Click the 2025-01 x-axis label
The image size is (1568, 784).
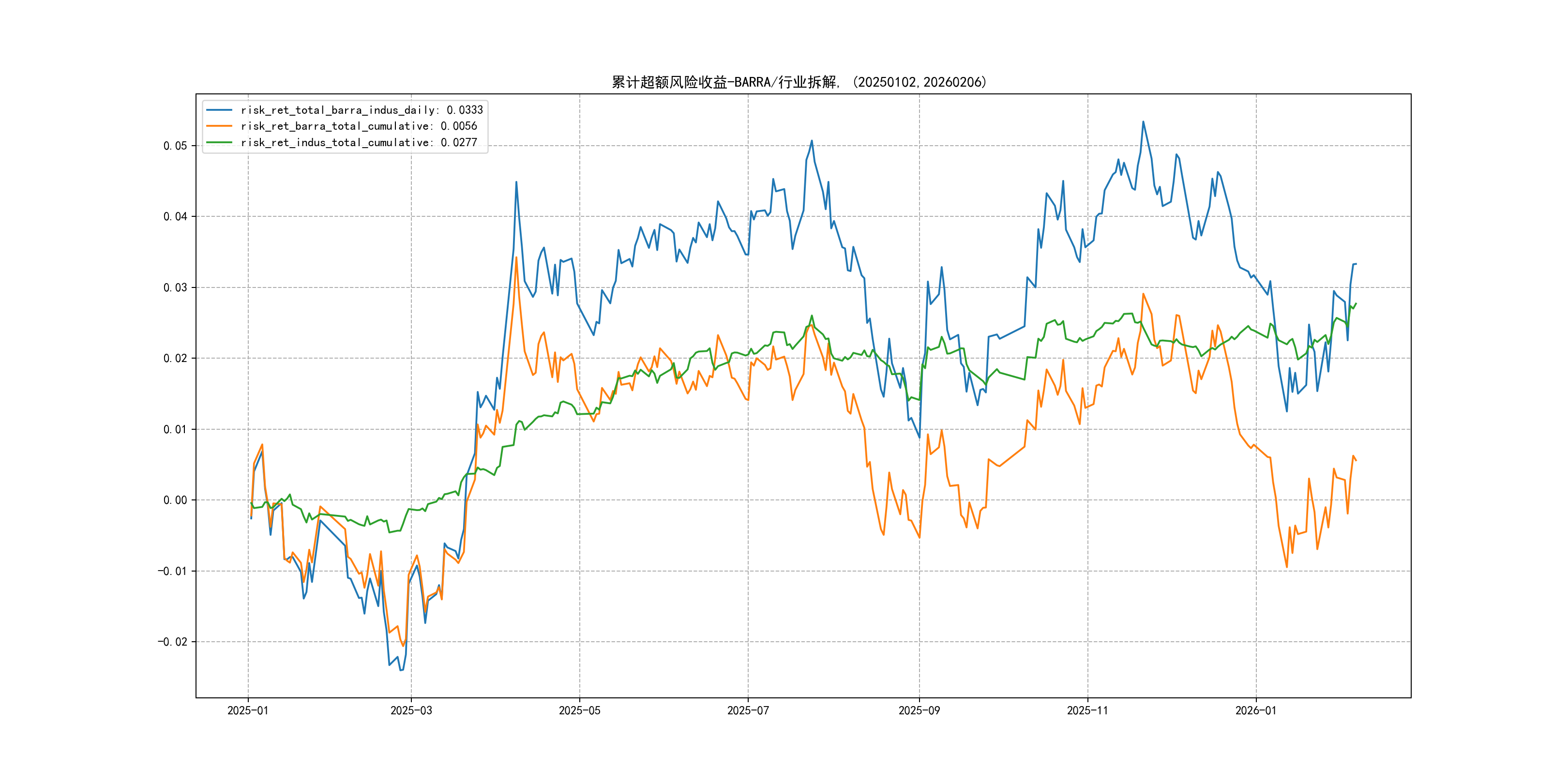pyautogui.click(x=248, y=710)
